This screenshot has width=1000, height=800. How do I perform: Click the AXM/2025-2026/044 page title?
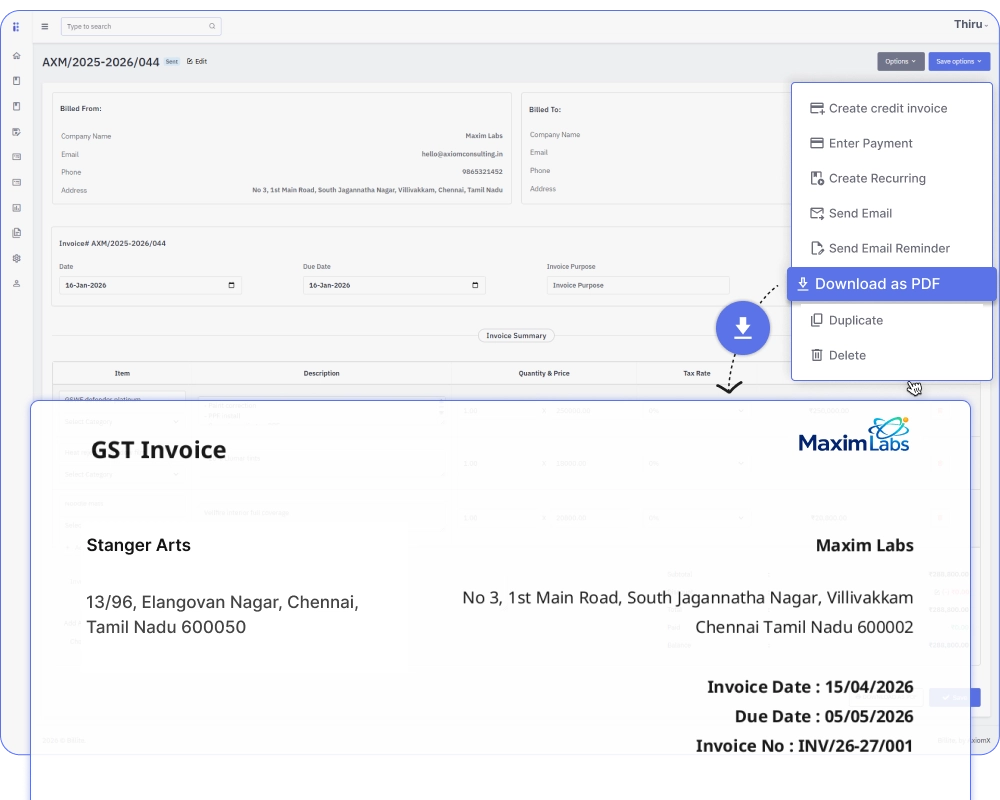[x=101, y=62]
